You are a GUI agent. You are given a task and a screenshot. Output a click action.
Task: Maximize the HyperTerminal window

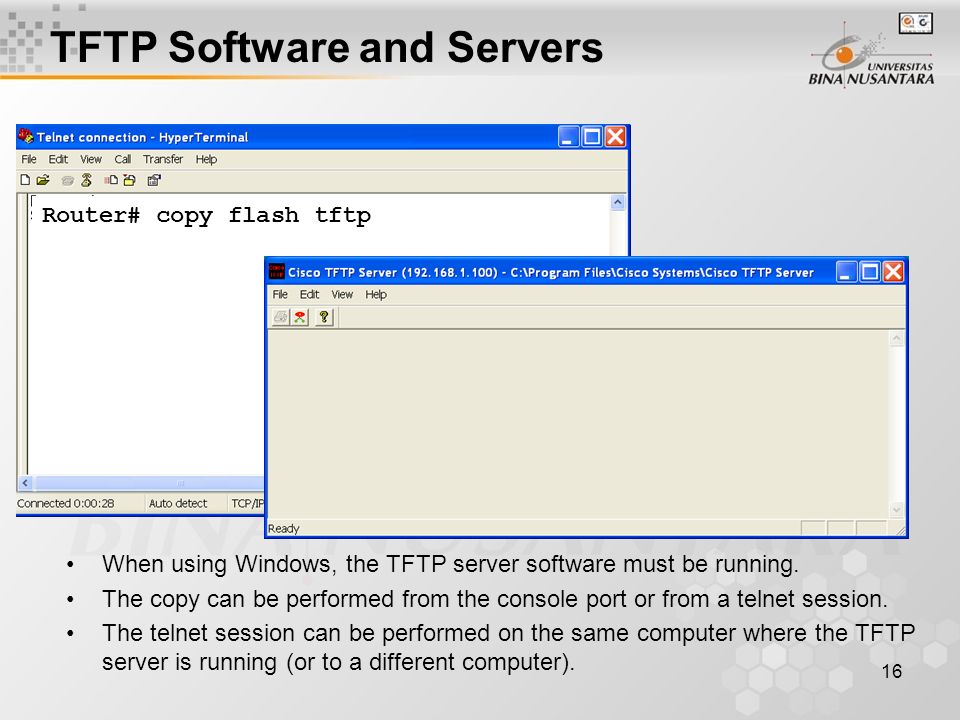pos(592,137)
